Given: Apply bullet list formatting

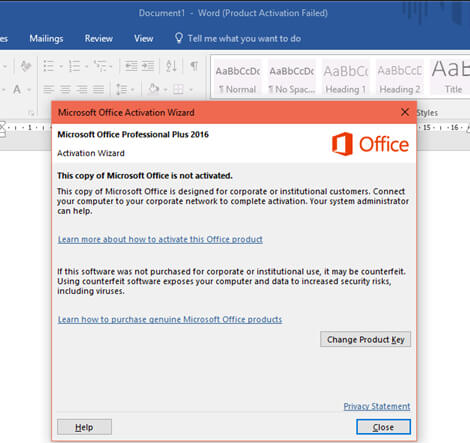Looking at the screenshot, I should 49,66.
